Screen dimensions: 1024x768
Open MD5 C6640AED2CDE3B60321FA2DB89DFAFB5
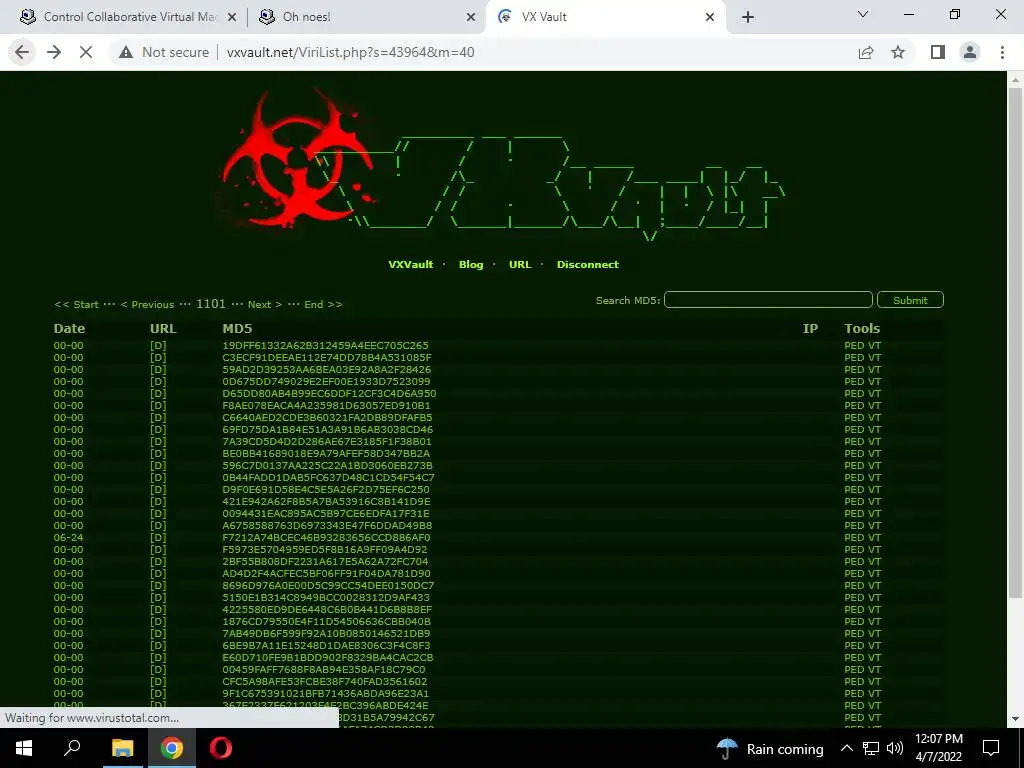tap(327, 417)
